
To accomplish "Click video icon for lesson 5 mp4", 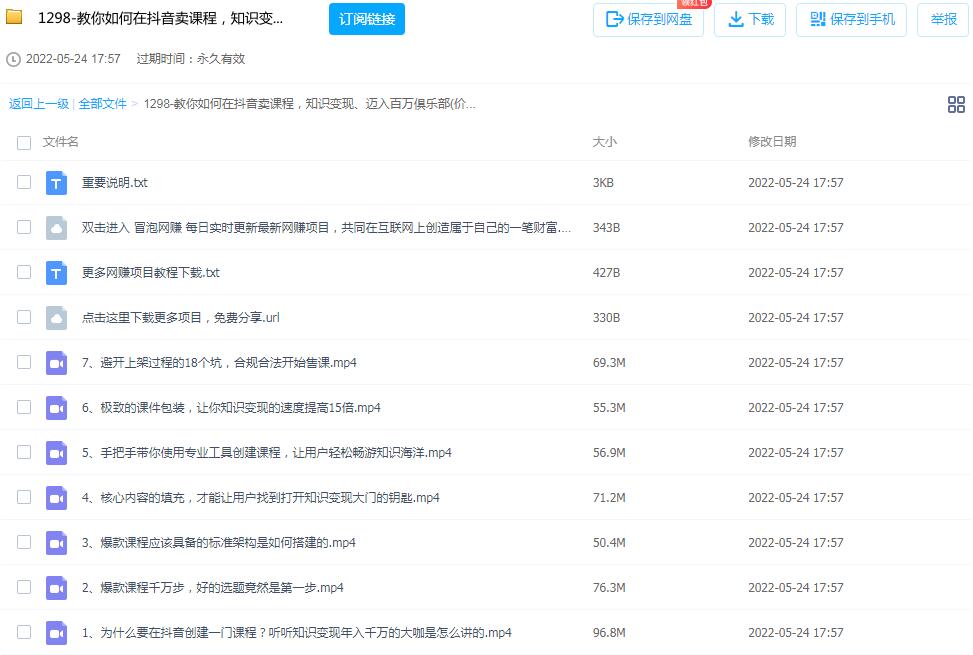I will 56,453.
